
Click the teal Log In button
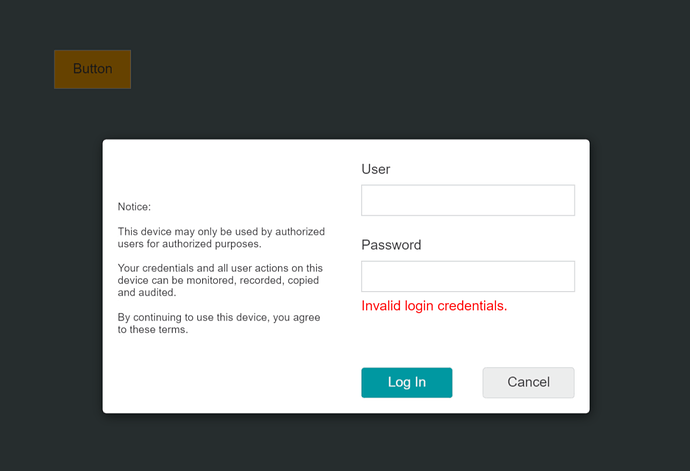point(406,382)
